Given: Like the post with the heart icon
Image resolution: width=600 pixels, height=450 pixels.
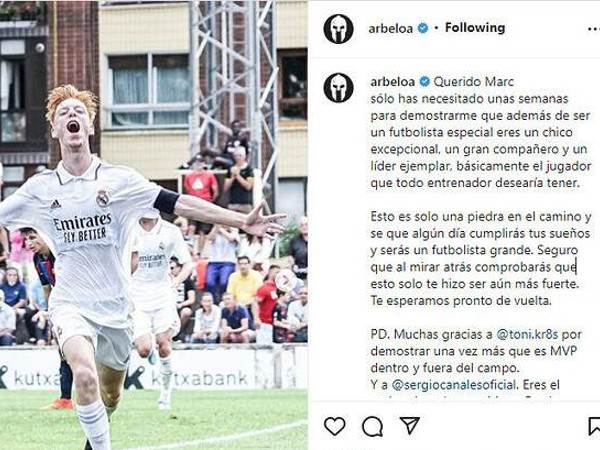Looking at the screenshot, I should coord(334,426).
